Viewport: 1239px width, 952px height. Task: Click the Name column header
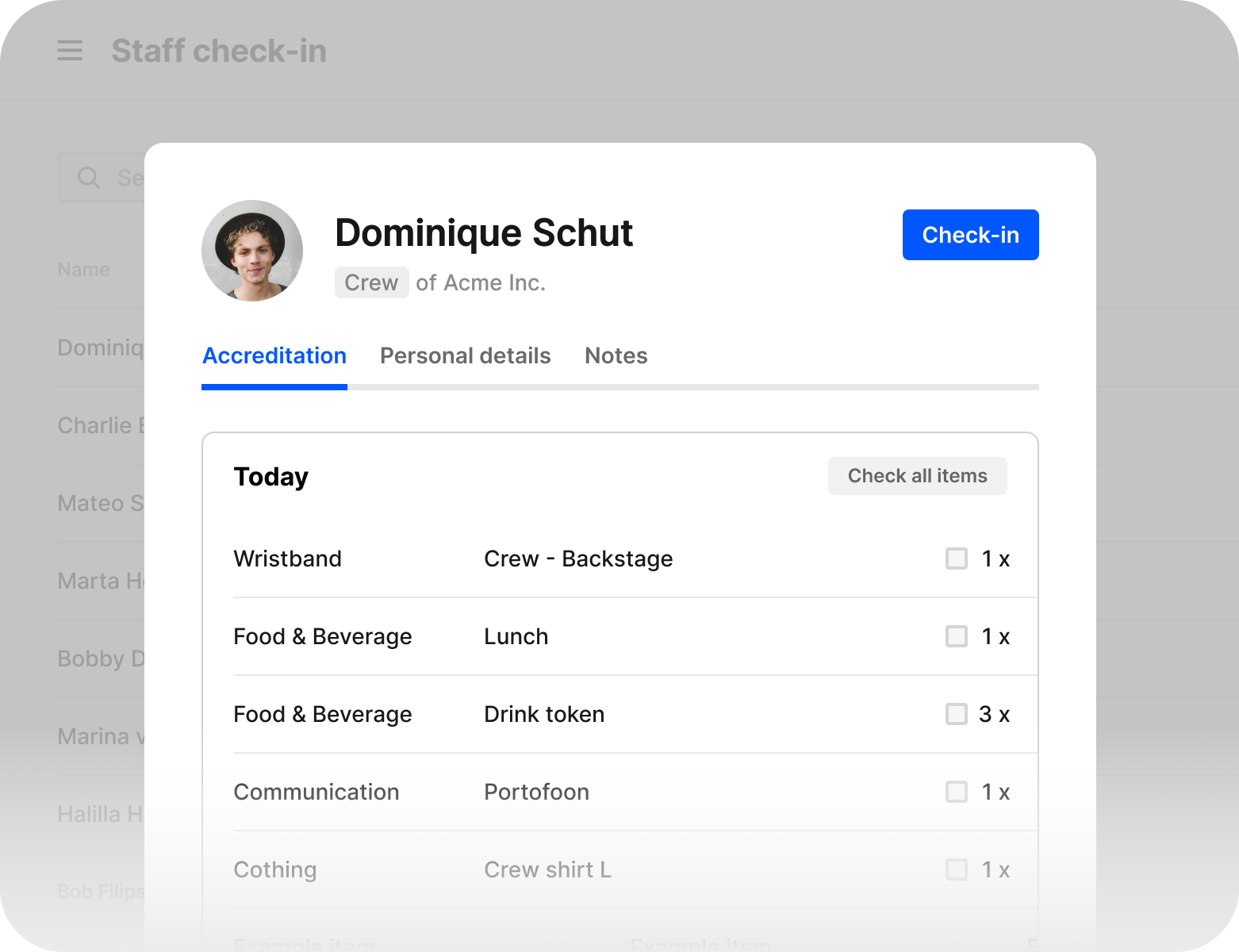coord(83,270)
